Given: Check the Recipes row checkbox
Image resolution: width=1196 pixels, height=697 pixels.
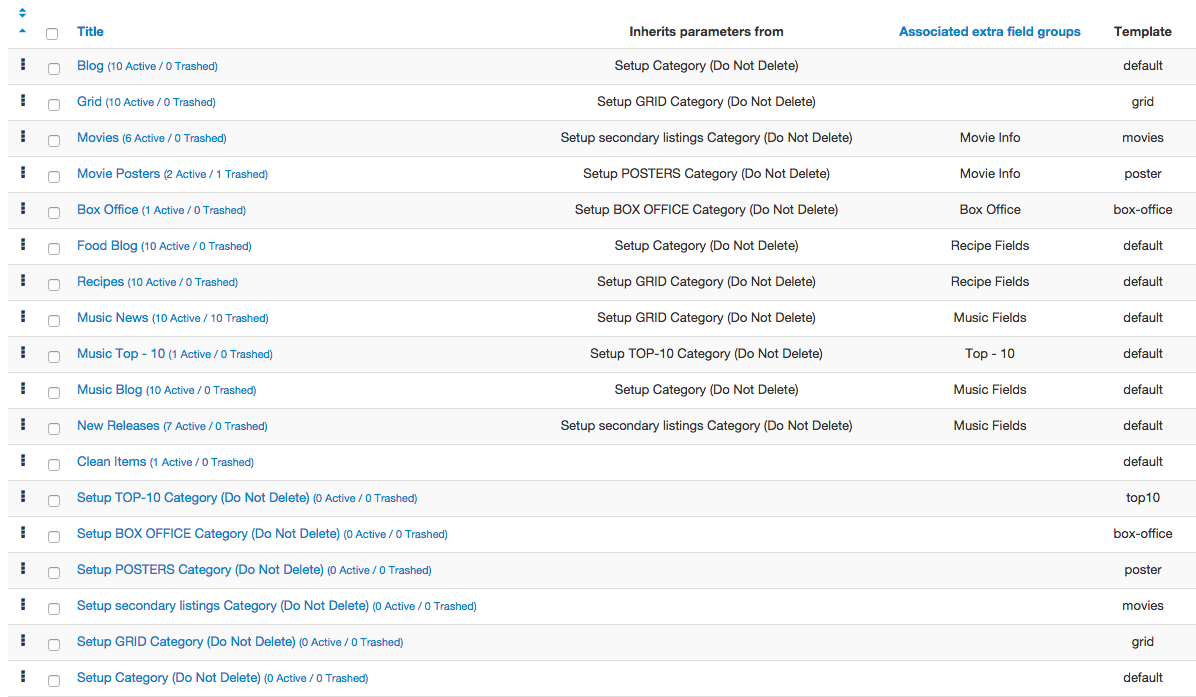Looking at the screenshot, I should coord(53,284).
